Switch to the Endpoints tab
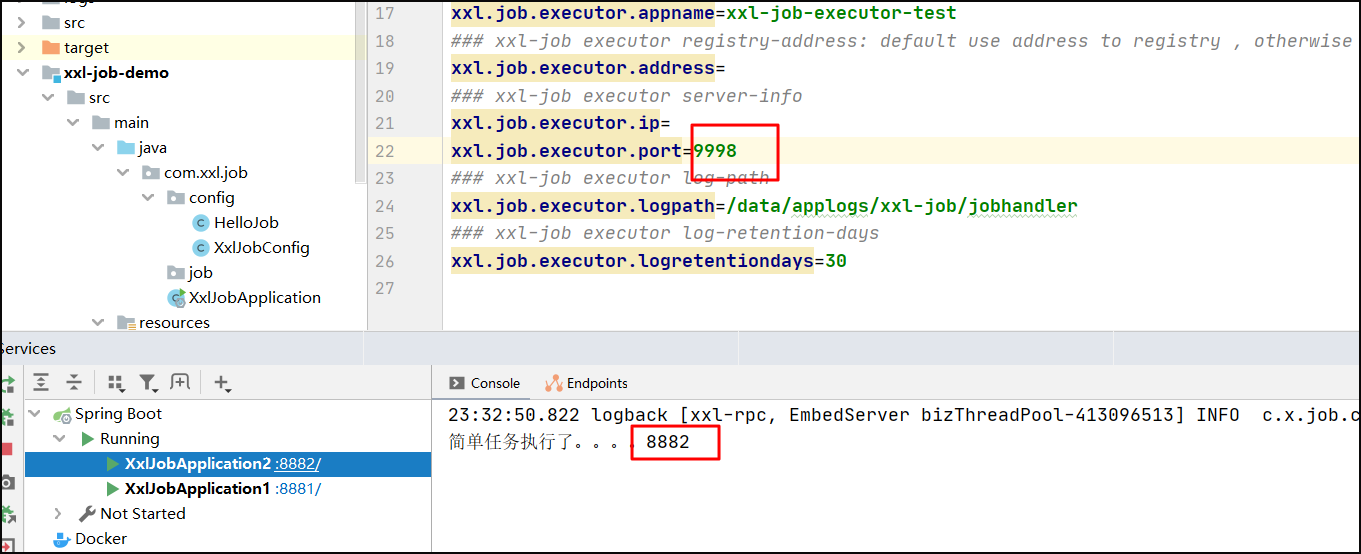The image size is (1361, 554). 587,383
